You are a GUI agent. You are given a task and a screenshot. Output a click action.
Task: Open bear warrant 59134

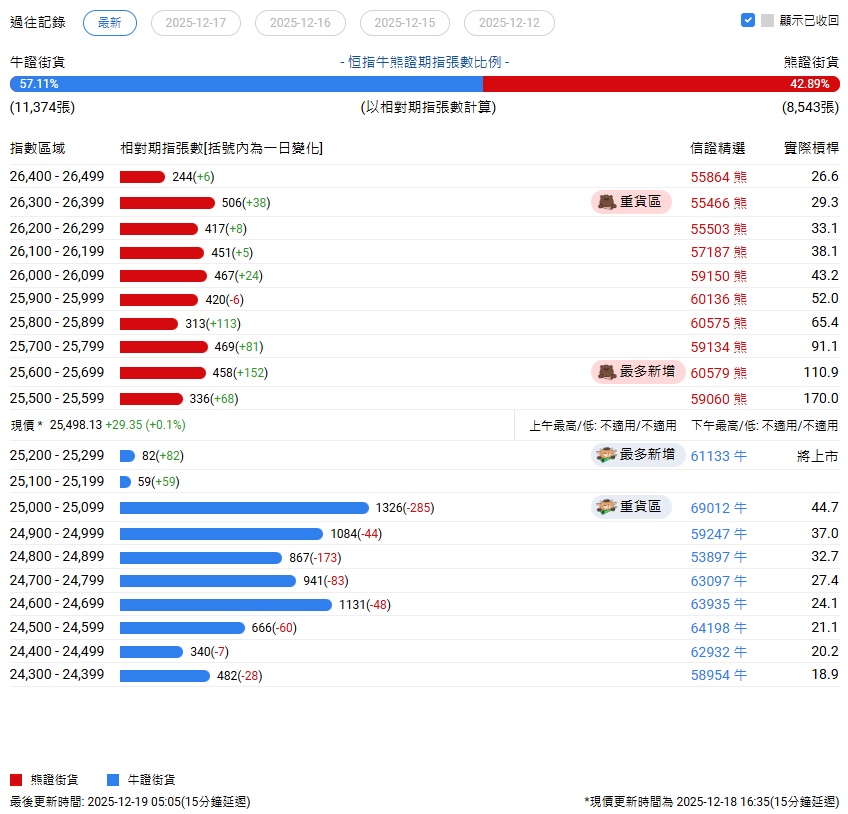coord(718,347)
